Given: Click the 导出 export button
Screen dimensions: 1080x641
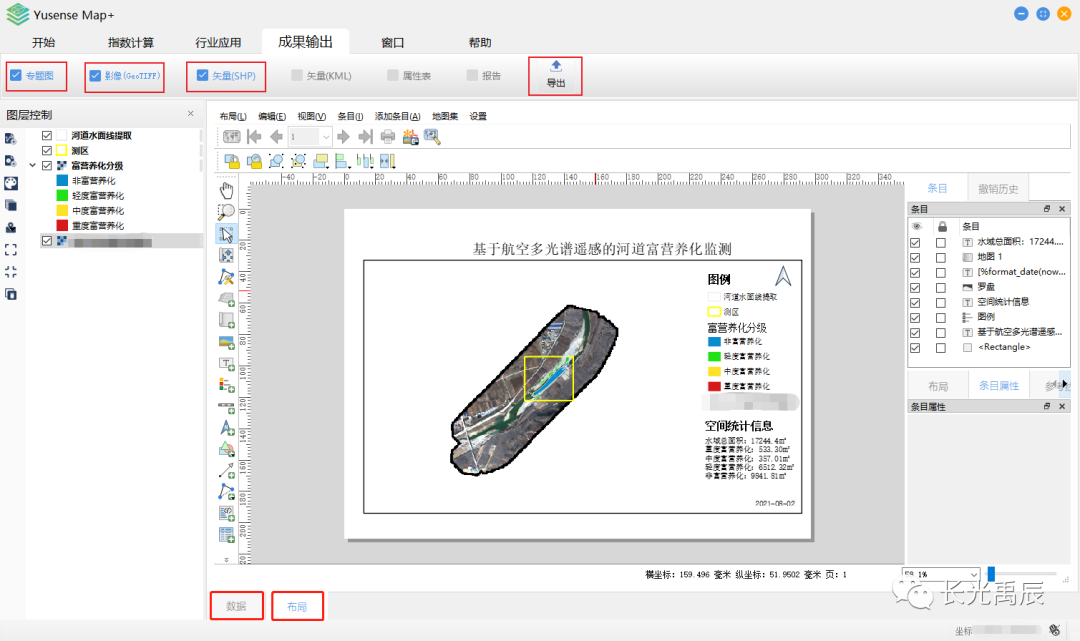Looking at the screenshot, I should (x=555, y=75).
